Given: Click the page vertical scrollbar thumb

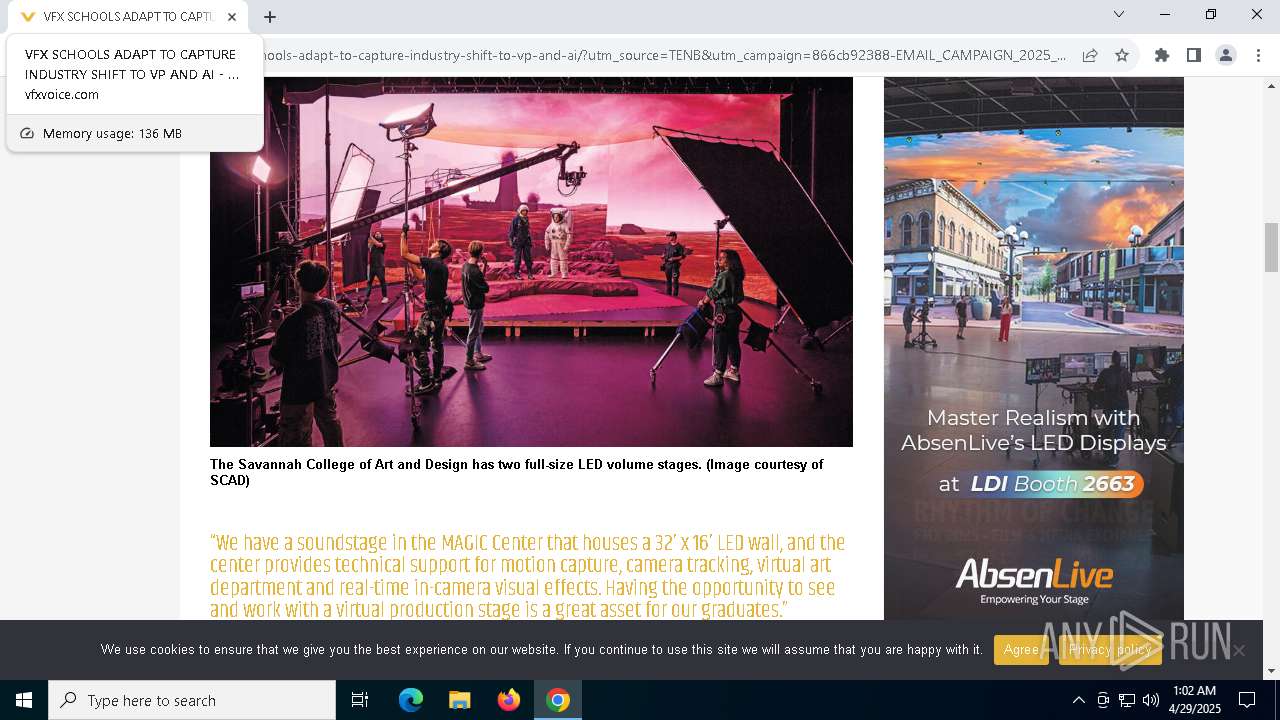Looking at the screenshot, I should point(1272,247).
